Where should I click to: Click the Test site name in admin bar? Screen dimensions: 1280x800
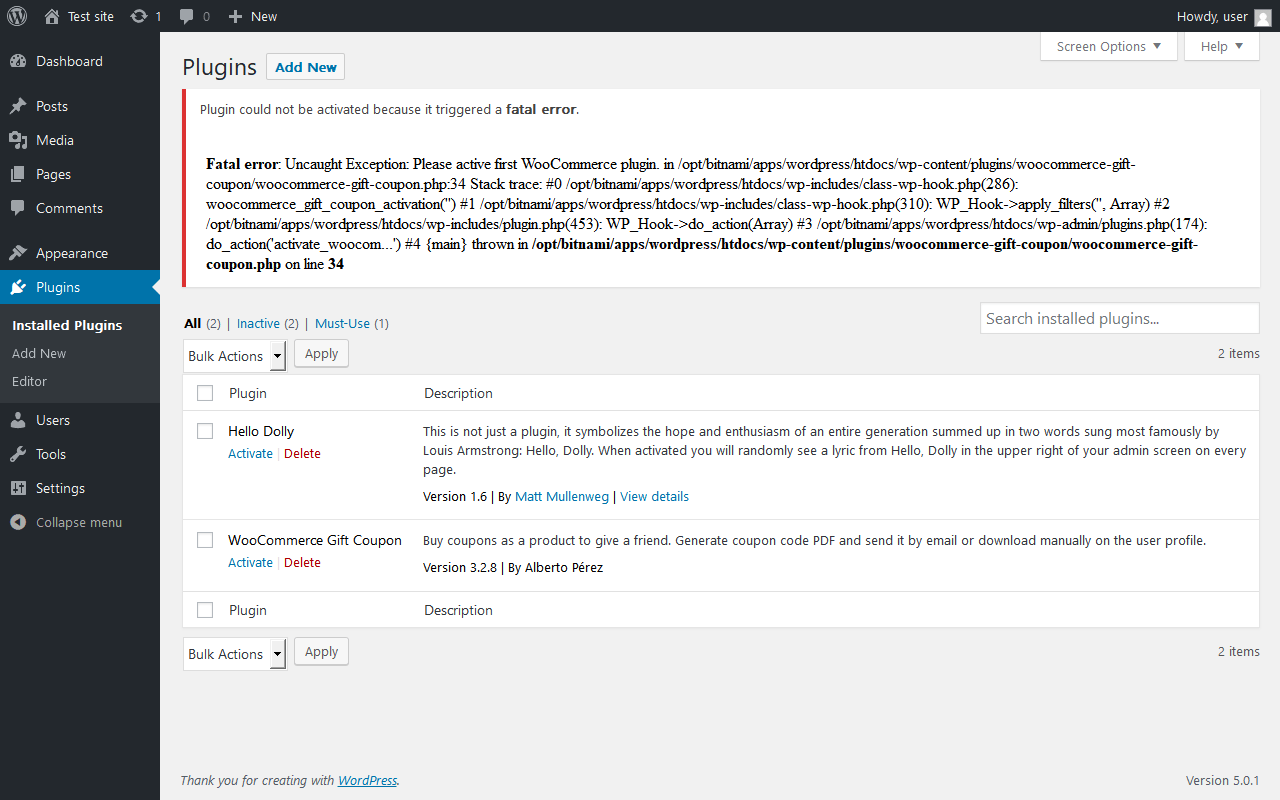[x=91, y=16]
